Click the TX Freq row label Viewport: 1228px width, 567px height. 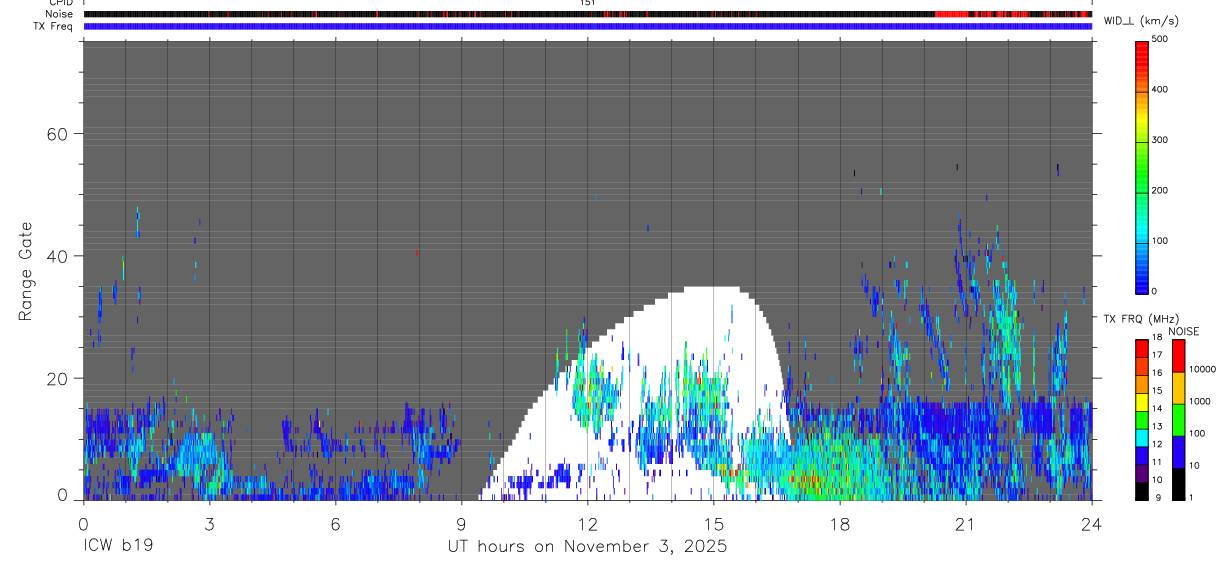click(54, 26)
